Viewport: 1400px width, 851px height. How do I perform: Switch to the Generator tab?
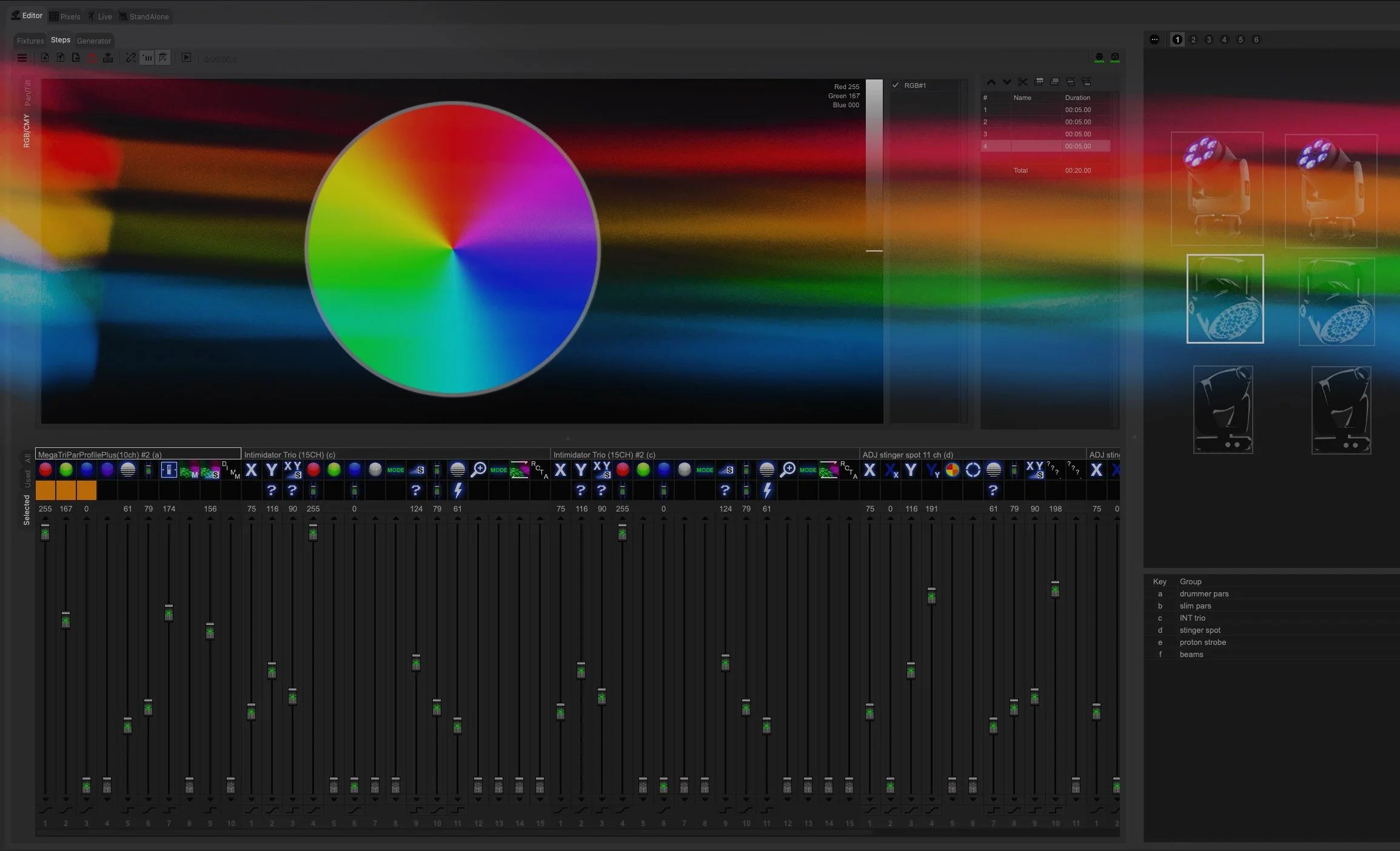[94, 41]
